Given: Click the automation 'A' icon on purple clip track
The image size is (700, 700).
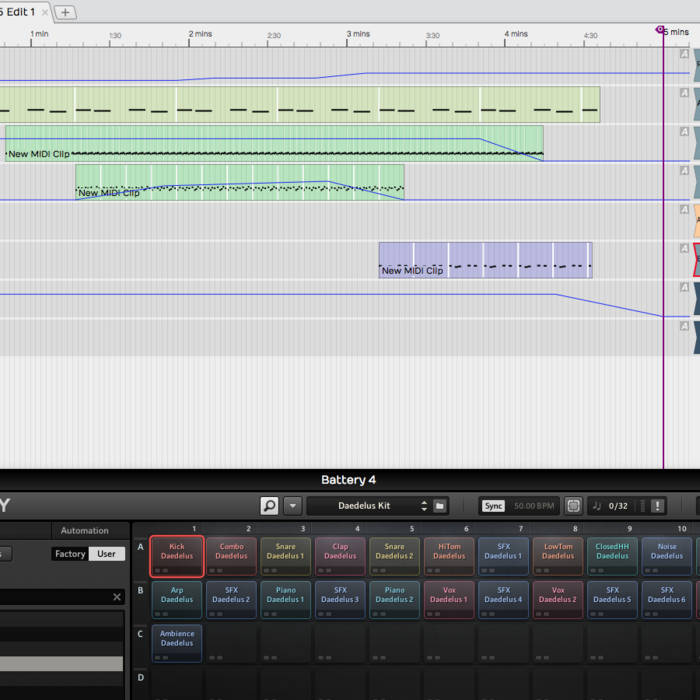Looking at the screenshot, I should coord(684,248).
